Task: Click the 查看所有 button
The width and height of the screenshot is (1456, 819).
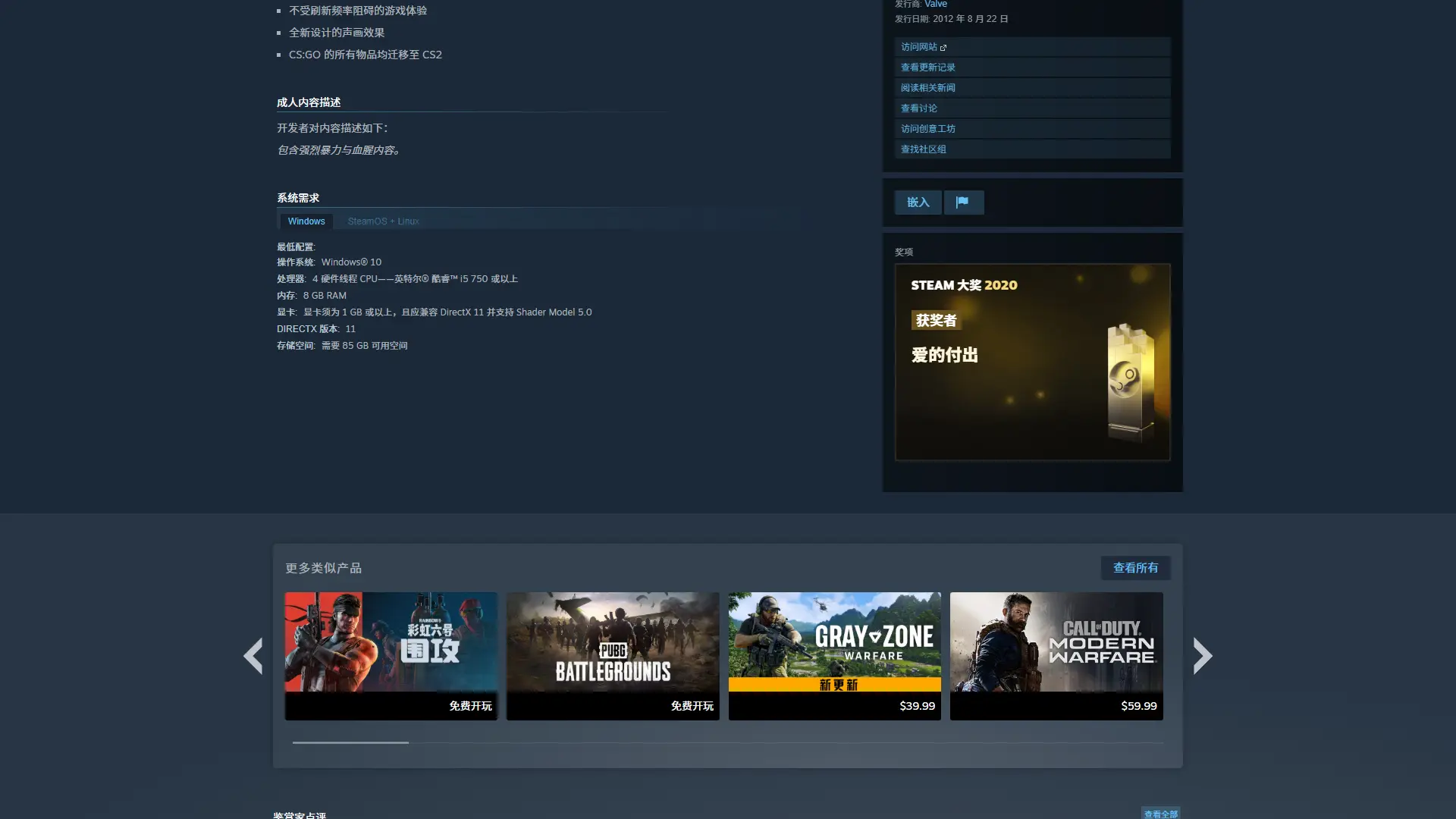Action: pos(1135,568)
